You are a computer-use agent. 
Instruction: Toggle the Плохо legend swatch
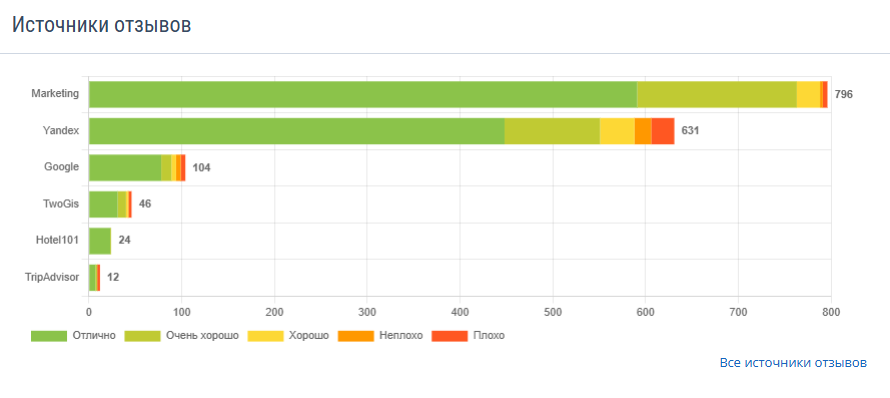(x=450, y=336)
